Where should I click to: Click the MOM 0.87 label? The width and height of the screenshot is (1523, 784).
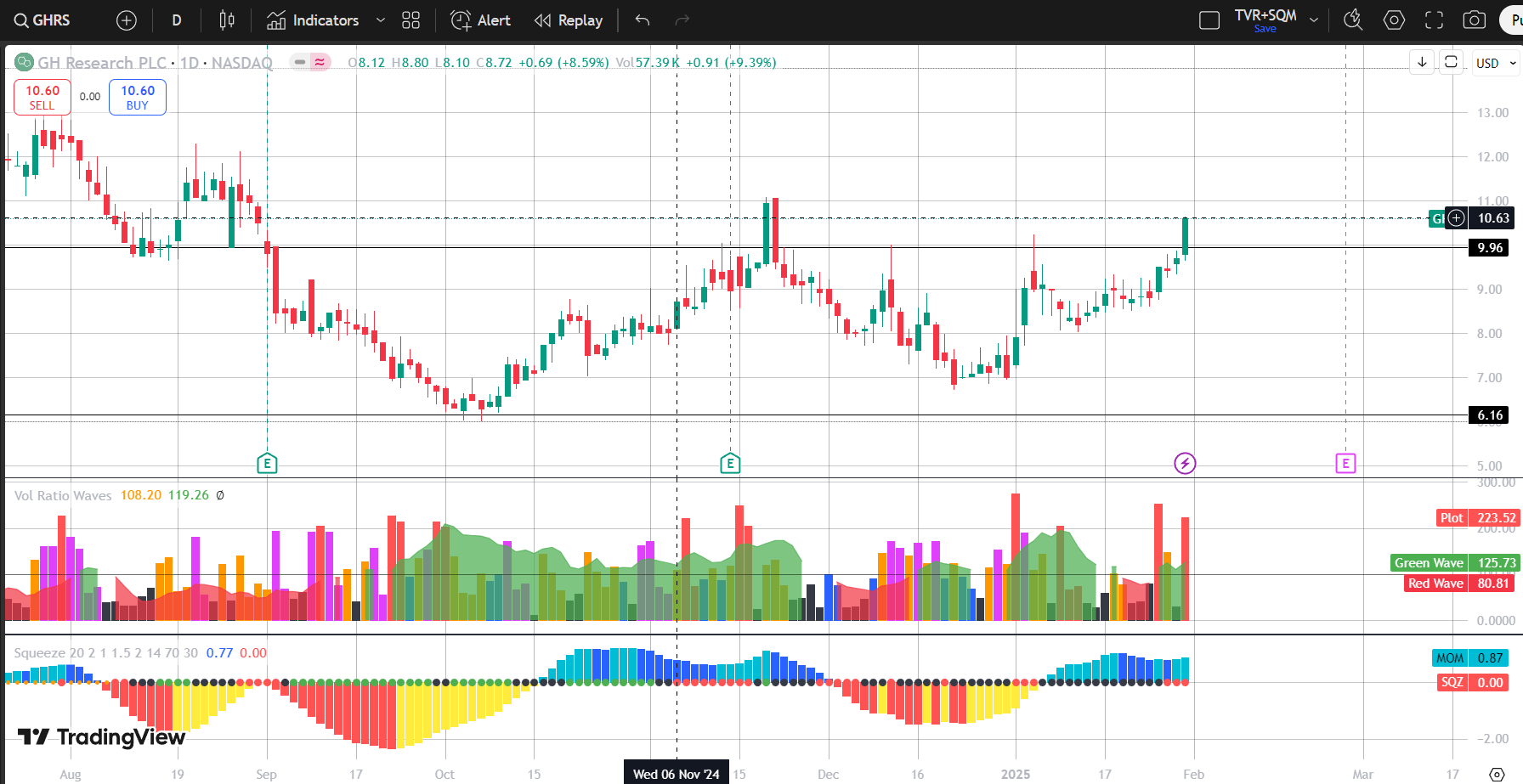click(x=1469, y=658)
